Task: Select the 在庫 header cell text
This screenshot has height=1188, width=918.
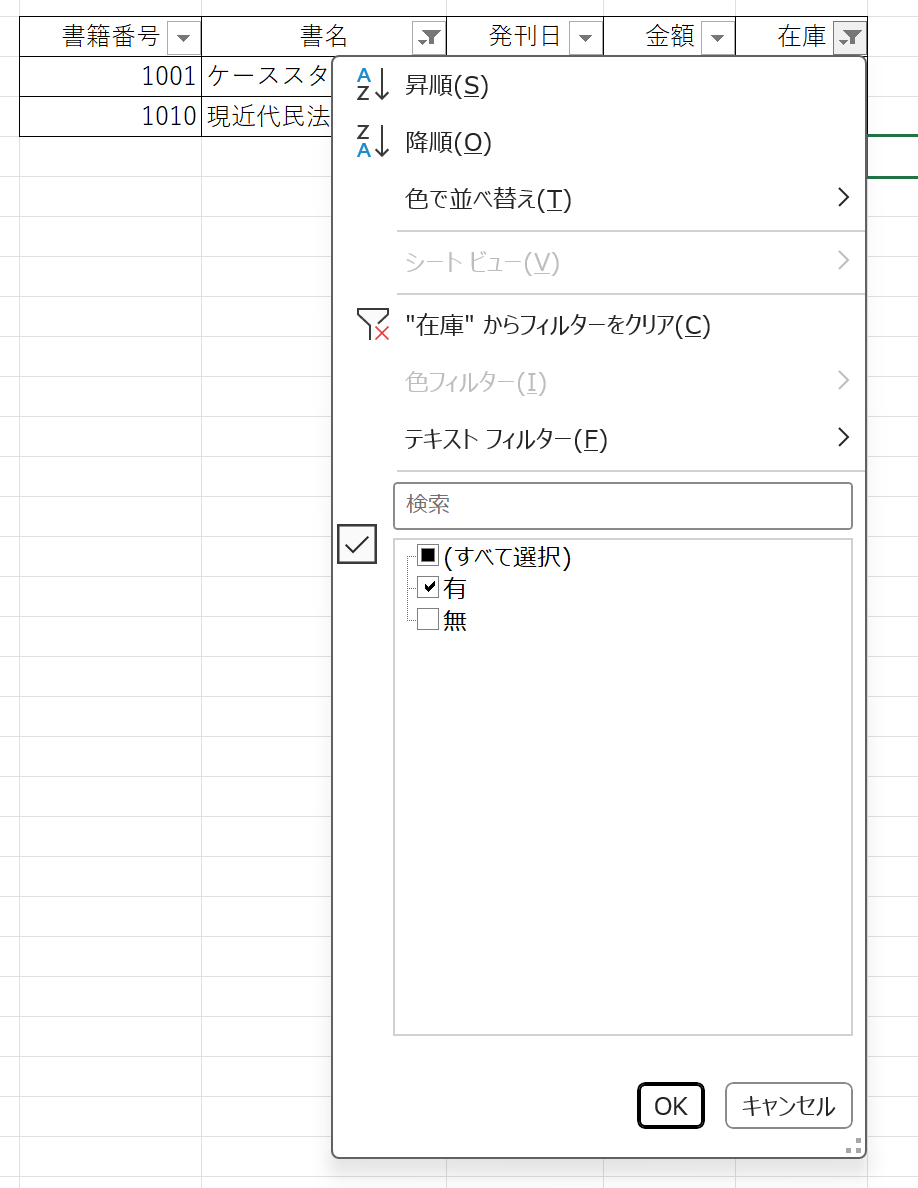Action: point(801,36)
